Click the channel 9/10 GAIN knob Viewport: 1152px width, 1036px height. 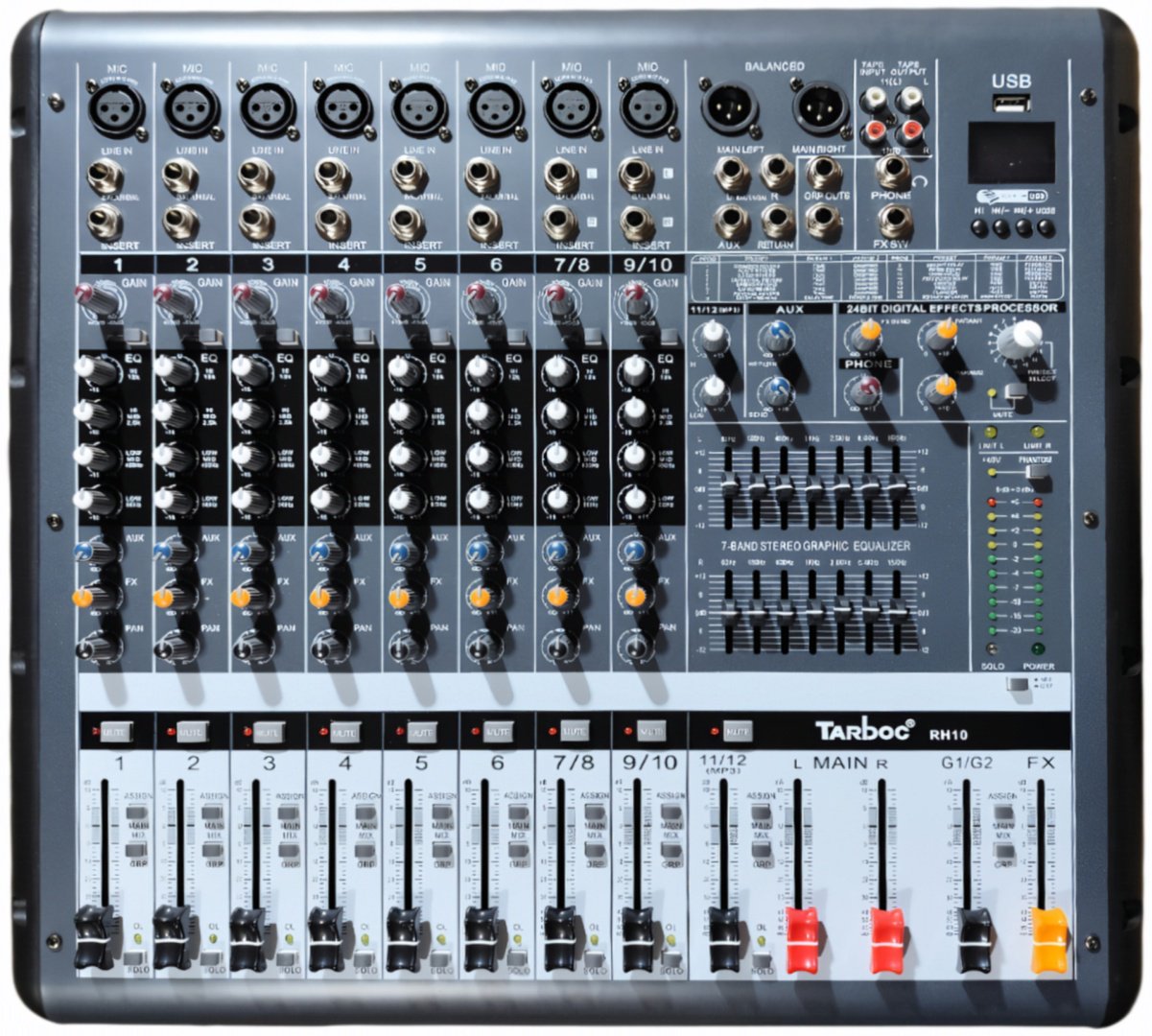pyautogui.click(x=634, y=299)
